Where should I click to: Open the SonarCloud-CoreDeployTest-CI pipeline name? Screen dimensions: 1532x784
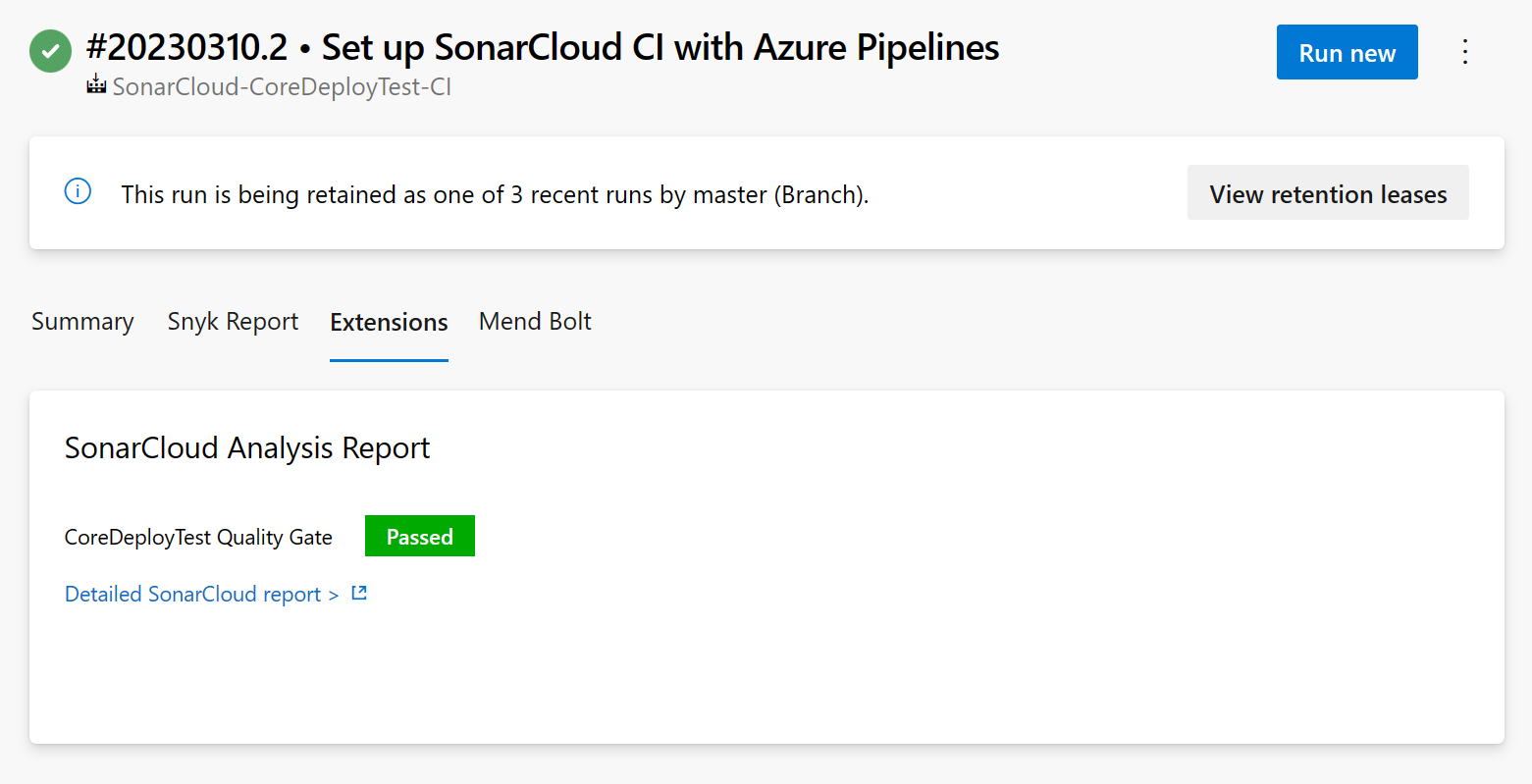click(x=282, y=86)
